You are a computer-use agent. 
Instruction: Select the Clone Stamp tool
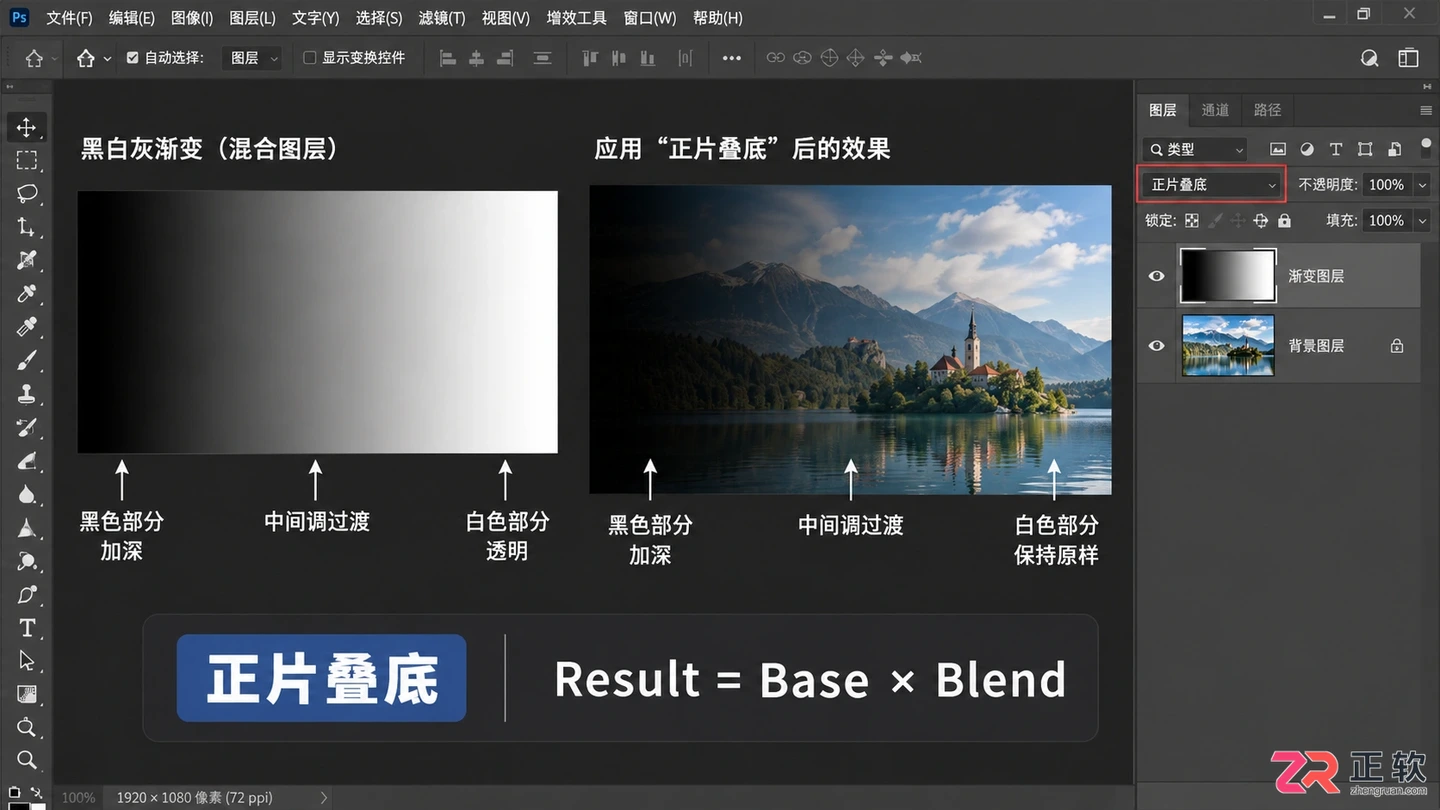[27, 394]
